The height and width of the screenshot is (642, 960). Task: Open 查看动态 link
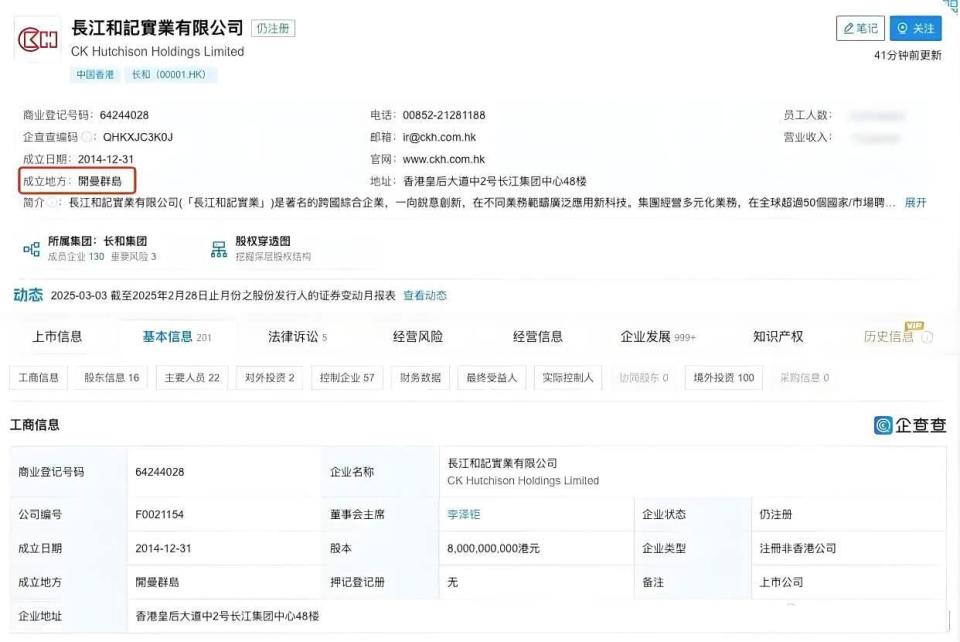point(425,296)
